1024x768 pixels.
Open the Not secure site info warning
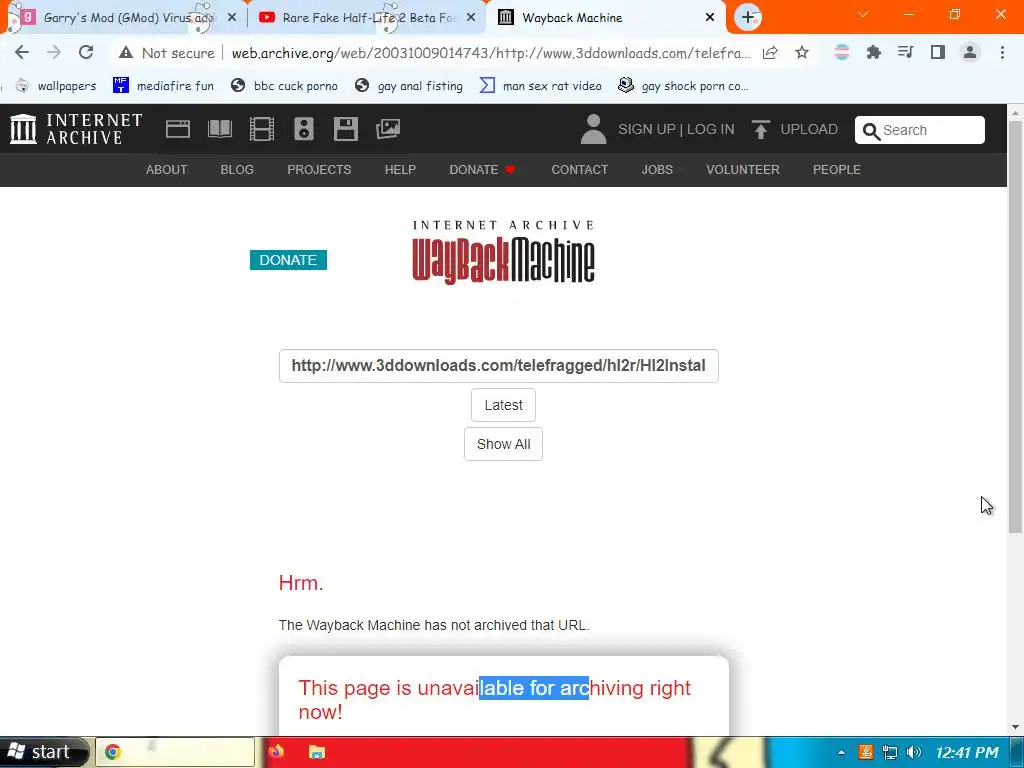[x=167, y=53]
